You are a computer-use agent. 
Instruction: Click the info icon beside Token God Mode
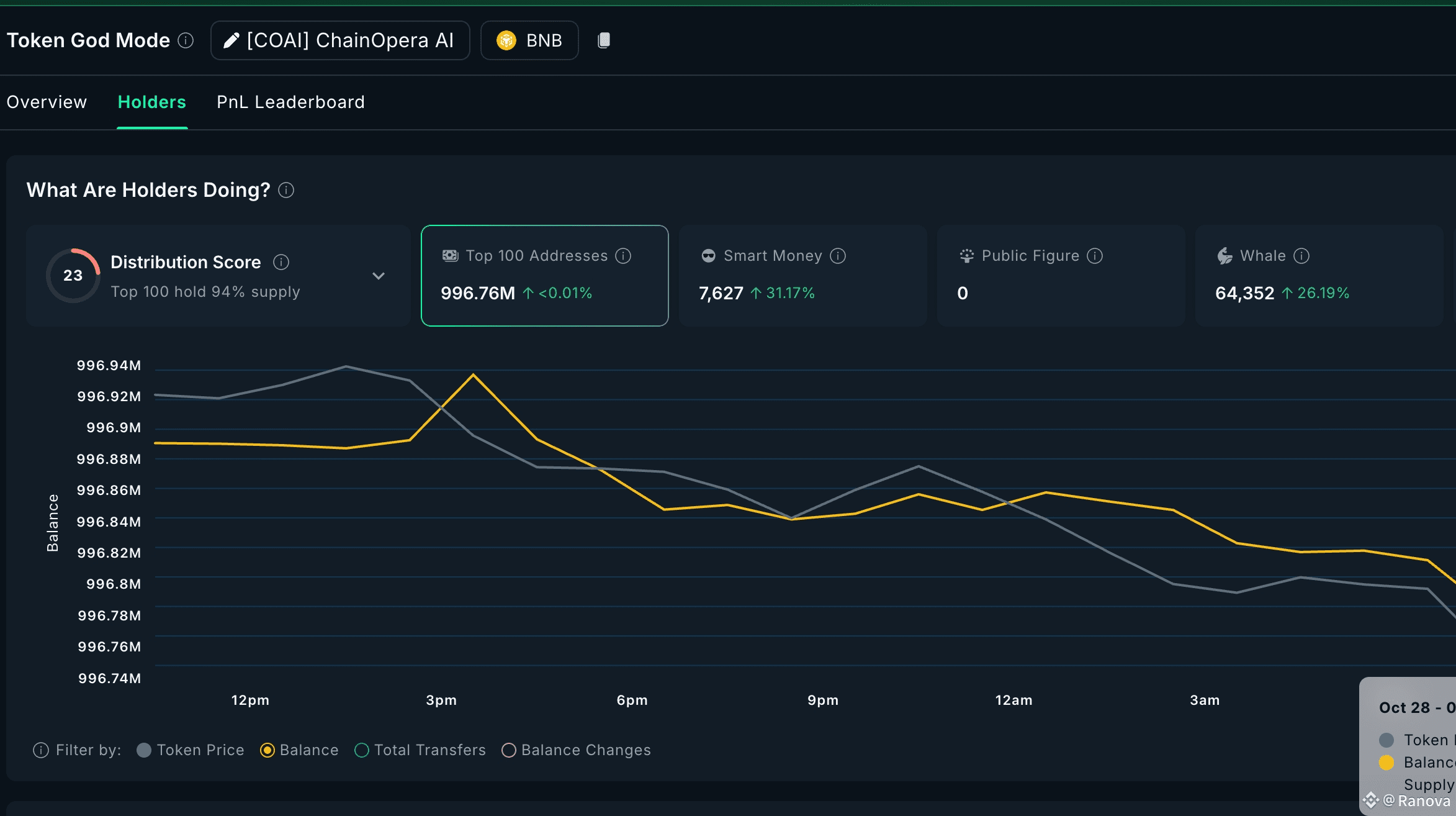[186, 40]
